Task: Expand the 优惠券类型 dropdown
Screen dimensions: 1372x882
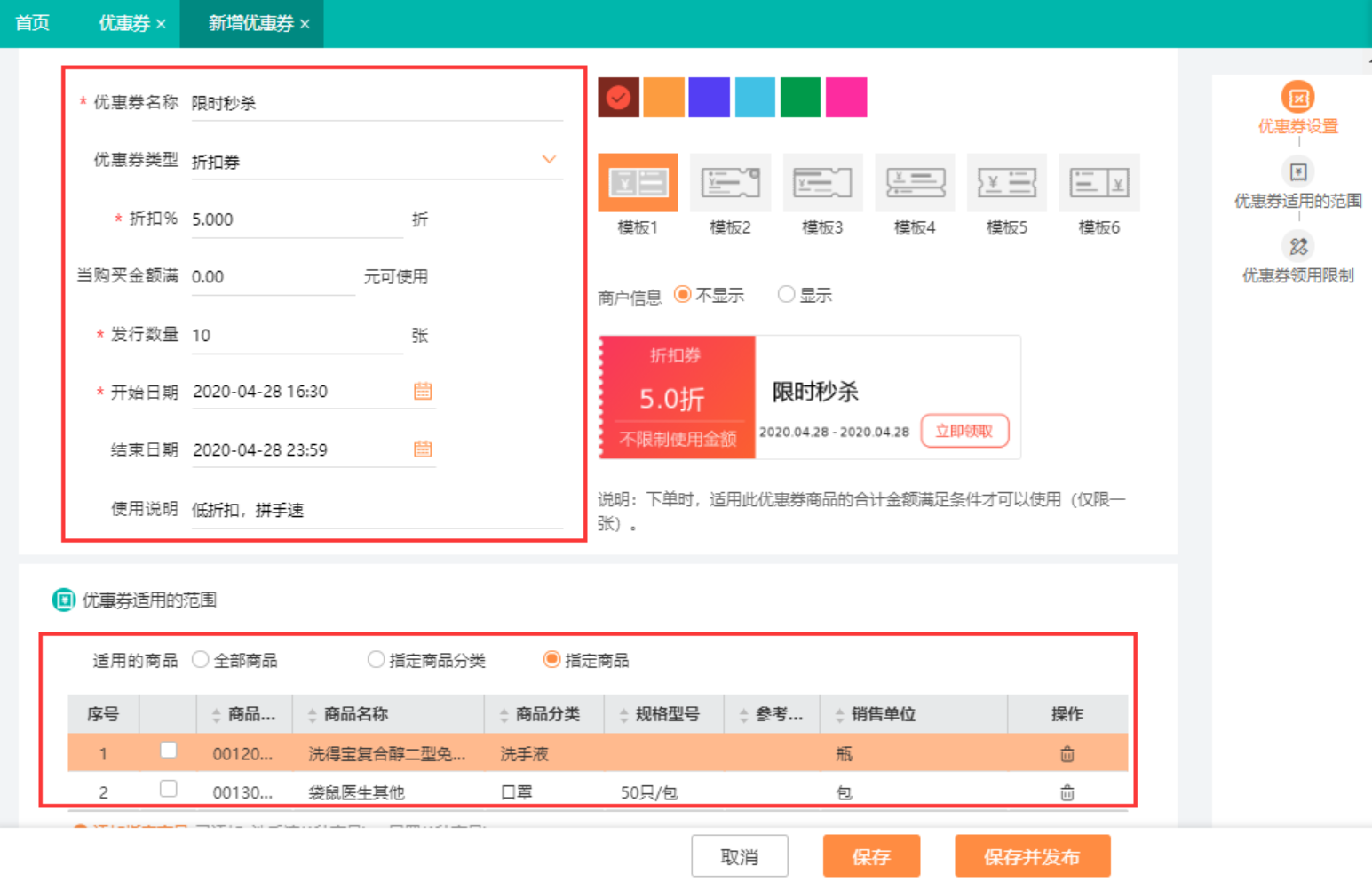Action: [549, 160]
